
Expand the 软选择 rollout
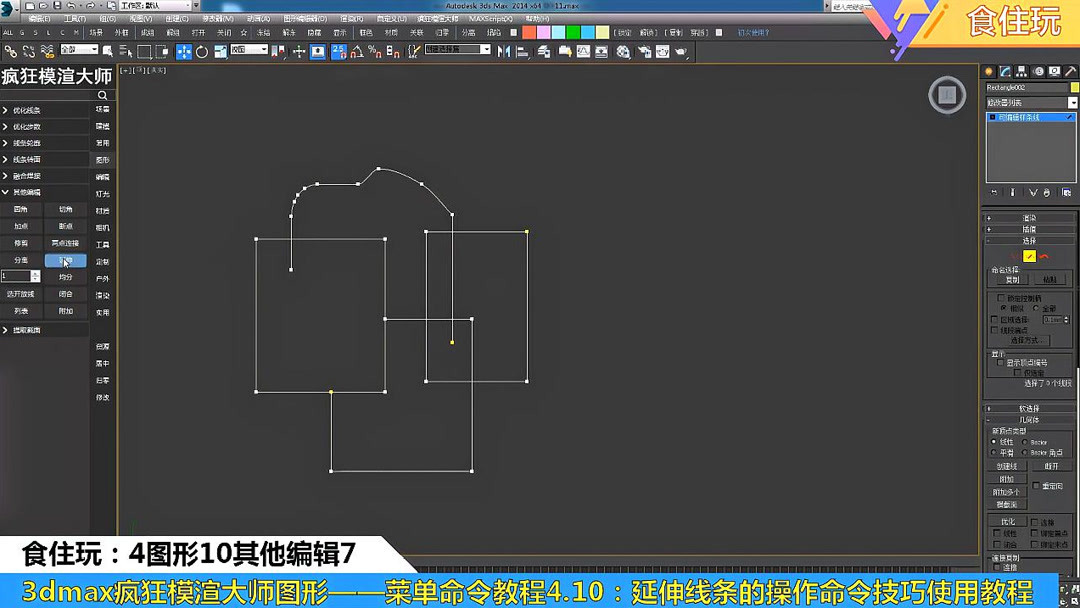click(1029, 409)
